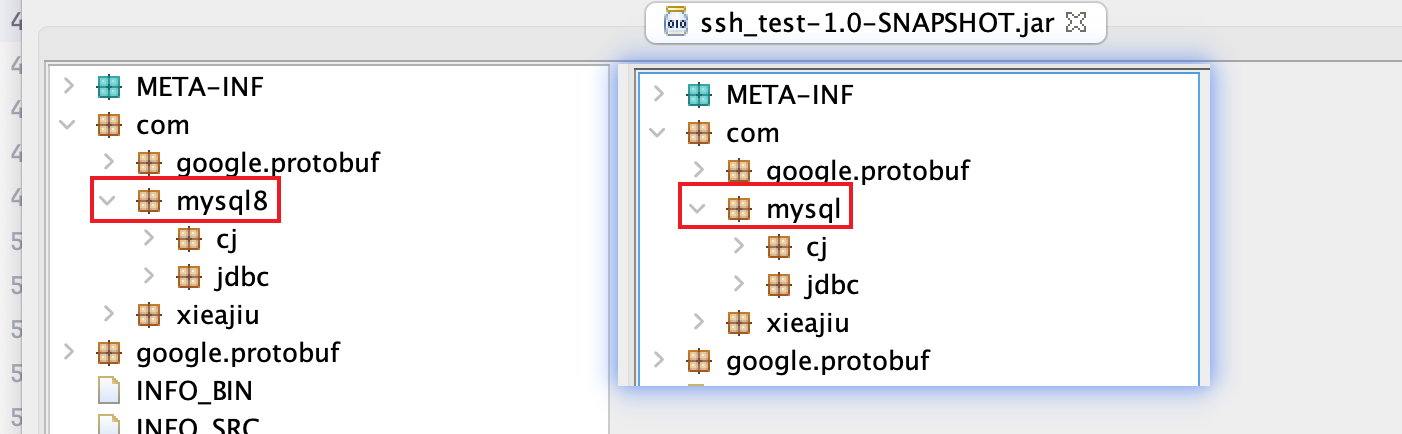The image size is (1402, 434).
Task: Click the jdbc package icon in right tree
Action: pyautogui.click(x=778, y=285)
